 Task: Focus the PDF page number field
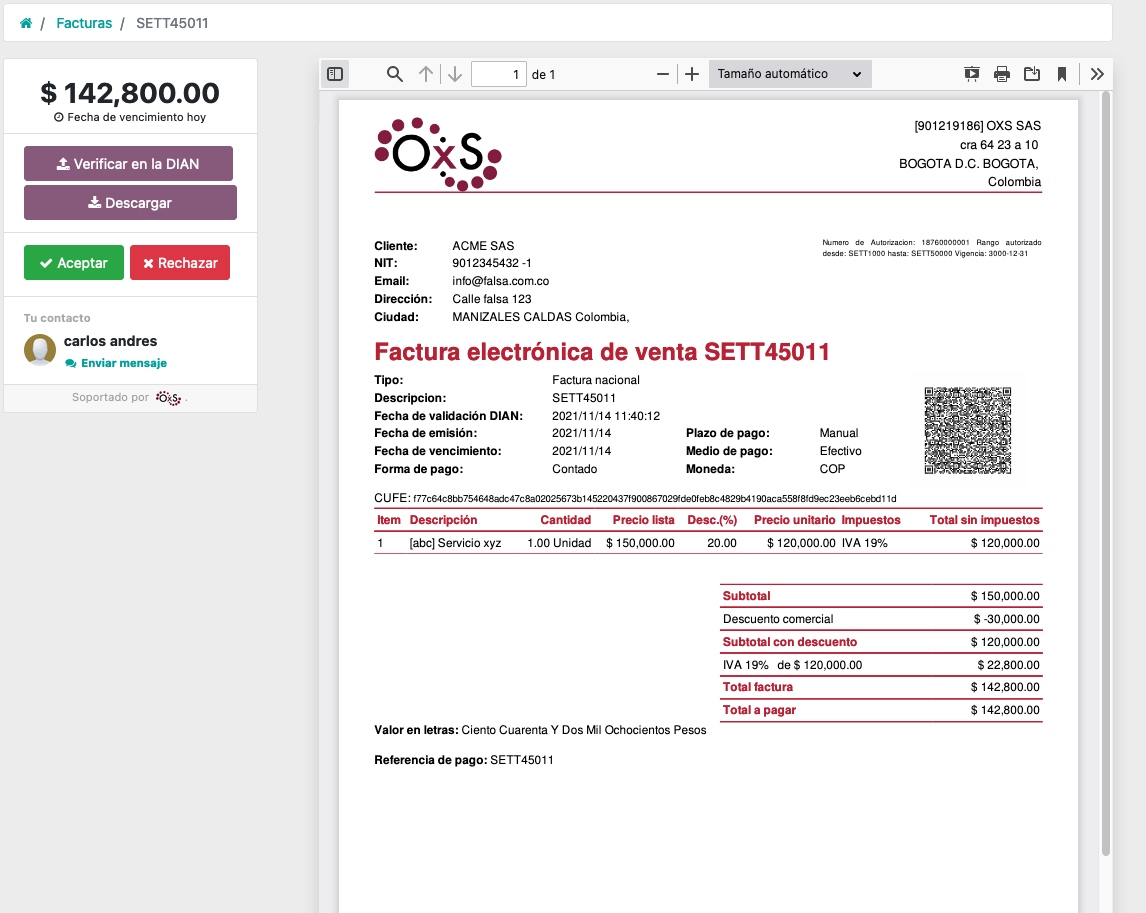pyautogui.click(x=498, y=74)
